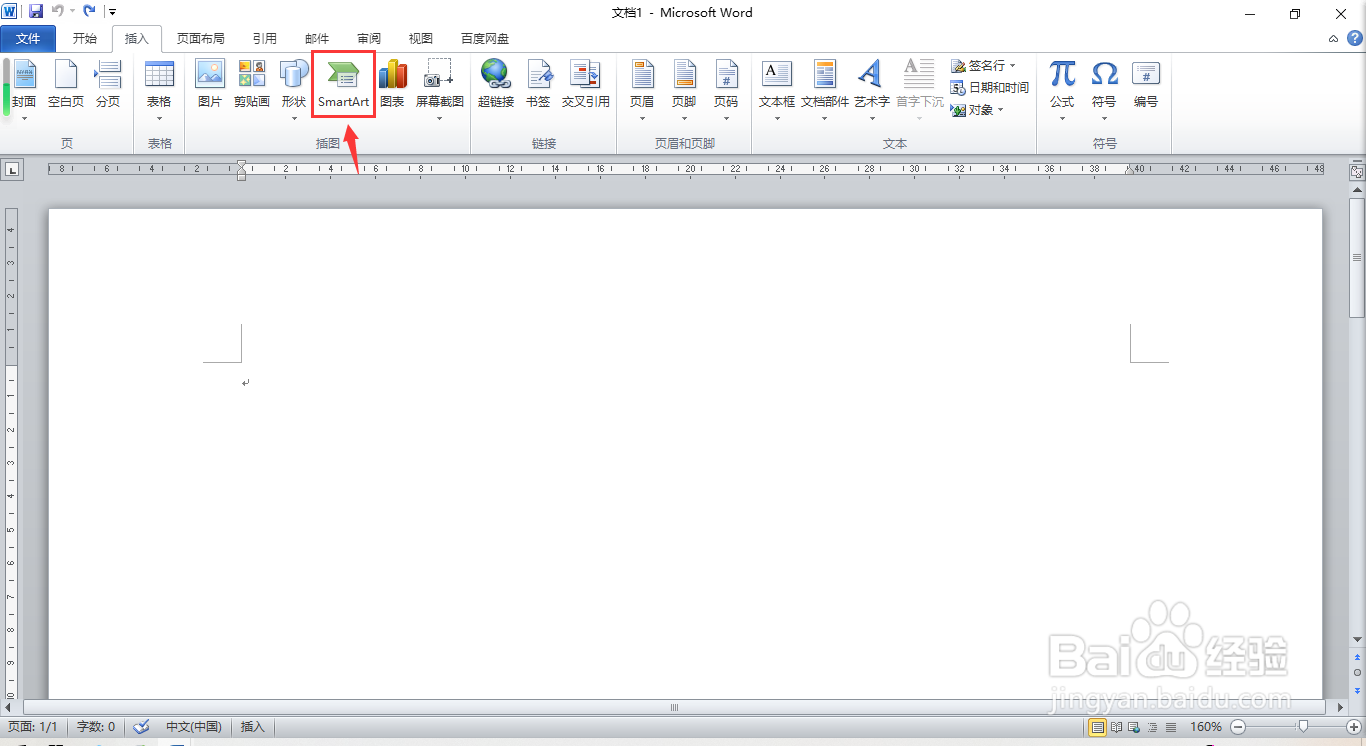Open the header (页眉) dropdown
Image resolution: width=1366 pixels, height=746 pixels.
tap(642, 89)
